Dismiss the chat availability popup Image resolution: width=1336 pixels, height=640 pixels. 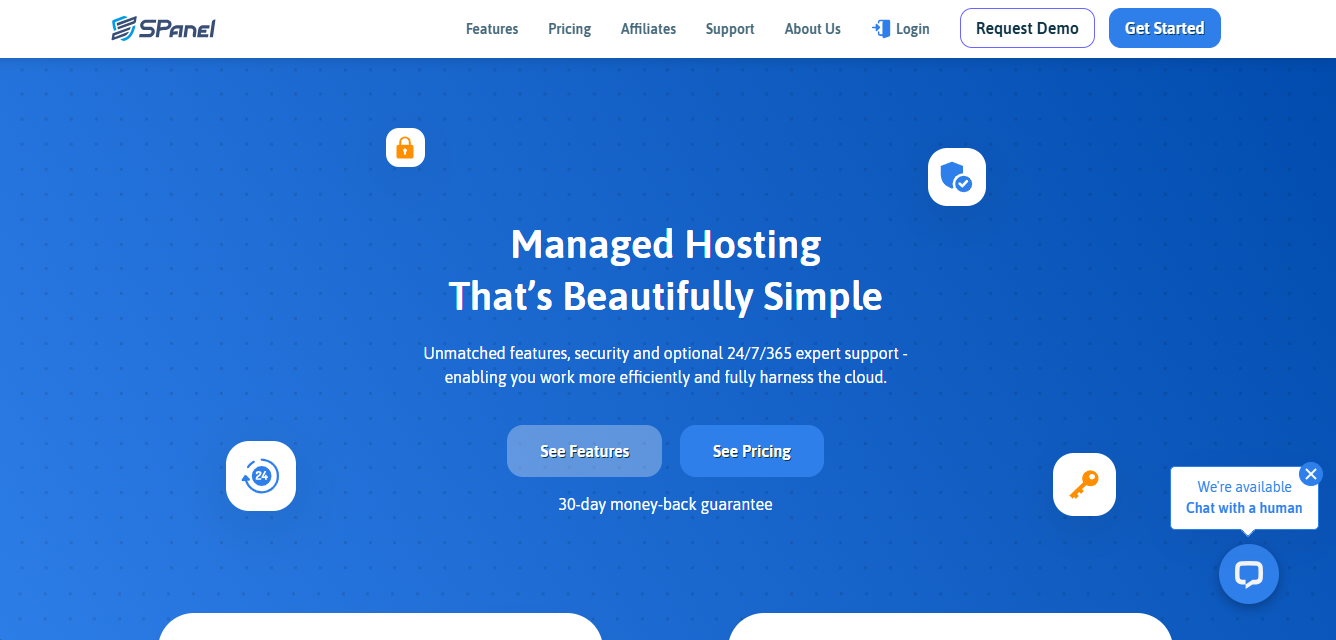tap(1311, 473)
